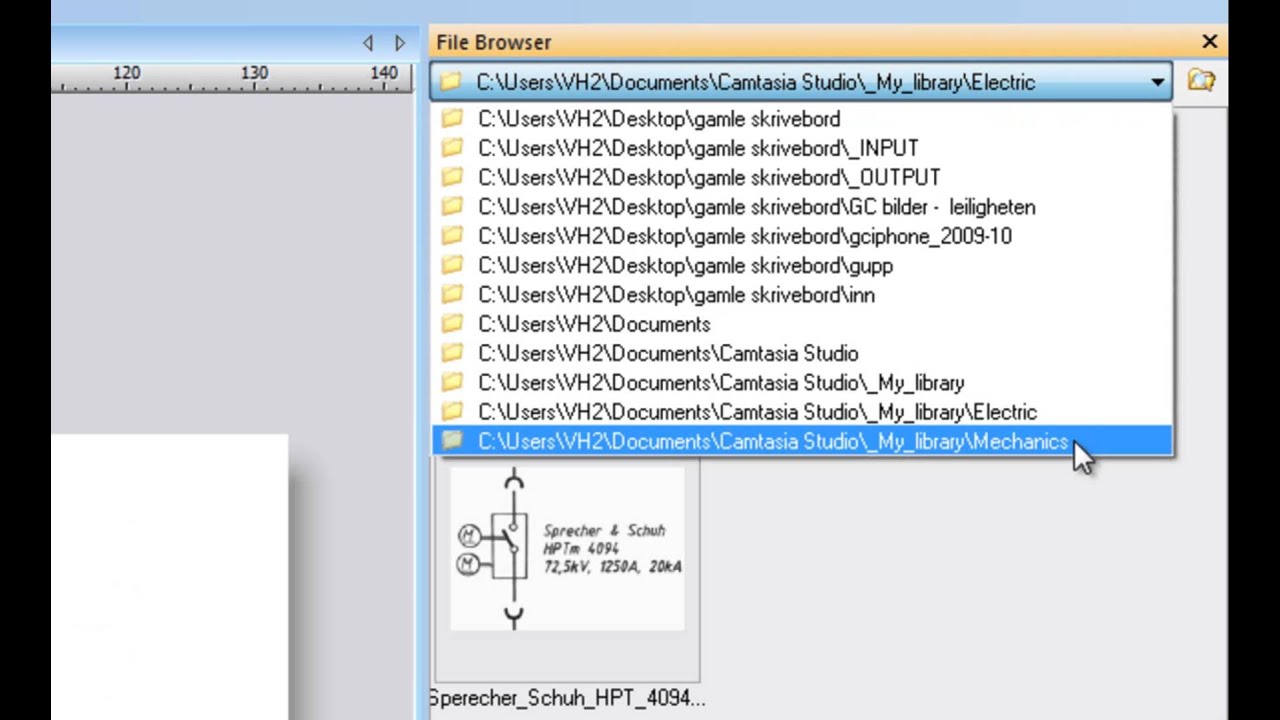Select the Mechanics library folder path
Viewport: 1280px width, 720px height.
tap(801, 441)
